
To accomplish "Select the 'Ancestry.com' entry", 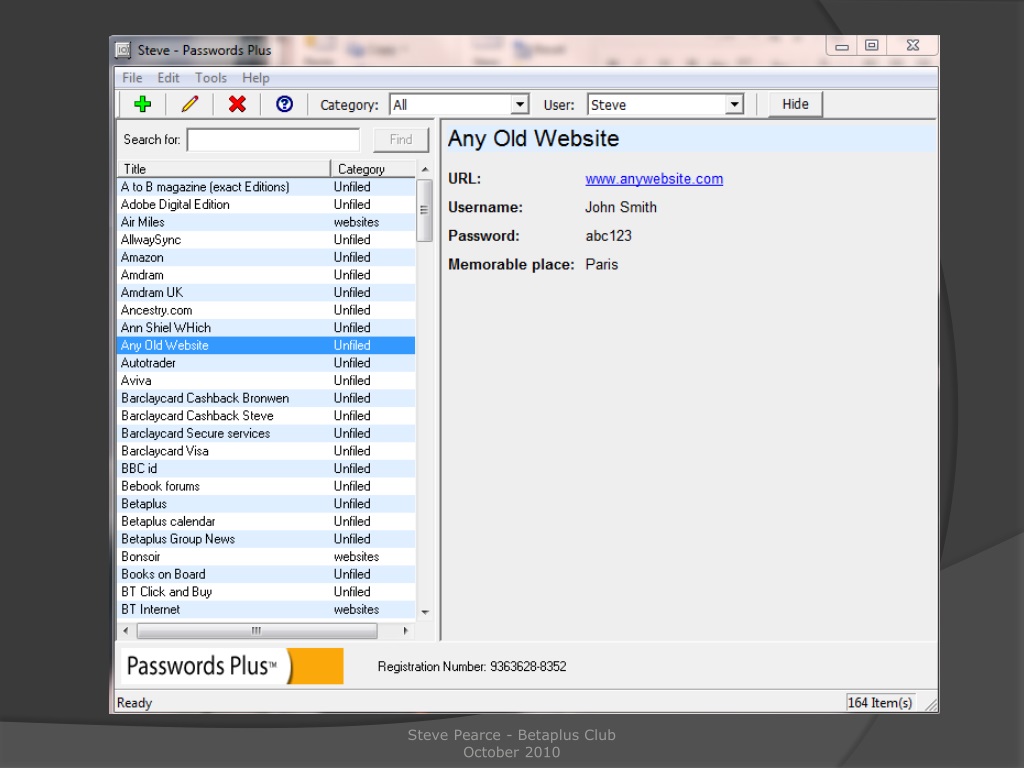I will (266, 310).
